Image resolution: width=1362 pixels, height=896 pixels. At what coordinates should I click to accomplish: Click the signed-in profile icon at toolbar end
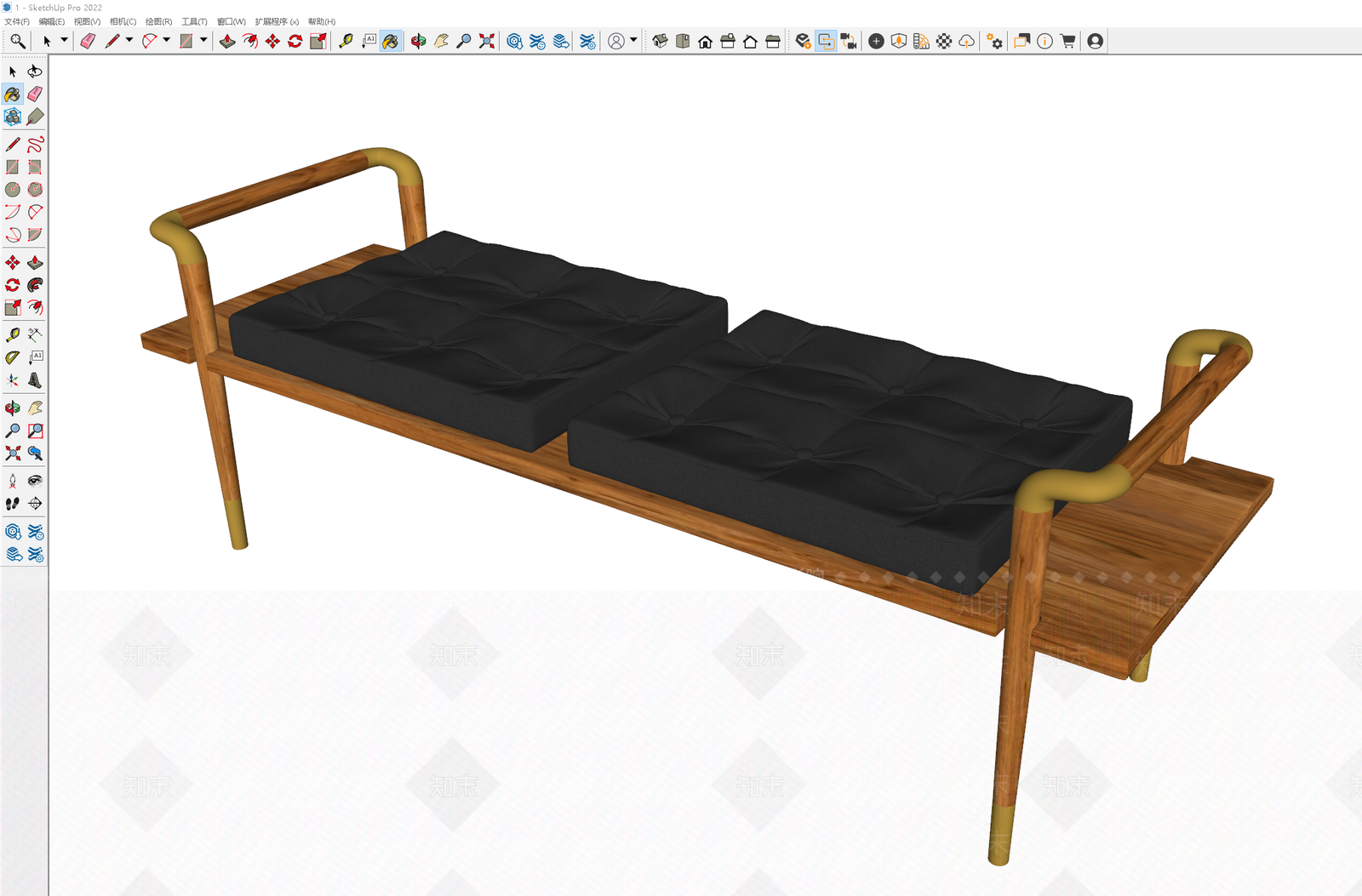tap(1095, 41)
